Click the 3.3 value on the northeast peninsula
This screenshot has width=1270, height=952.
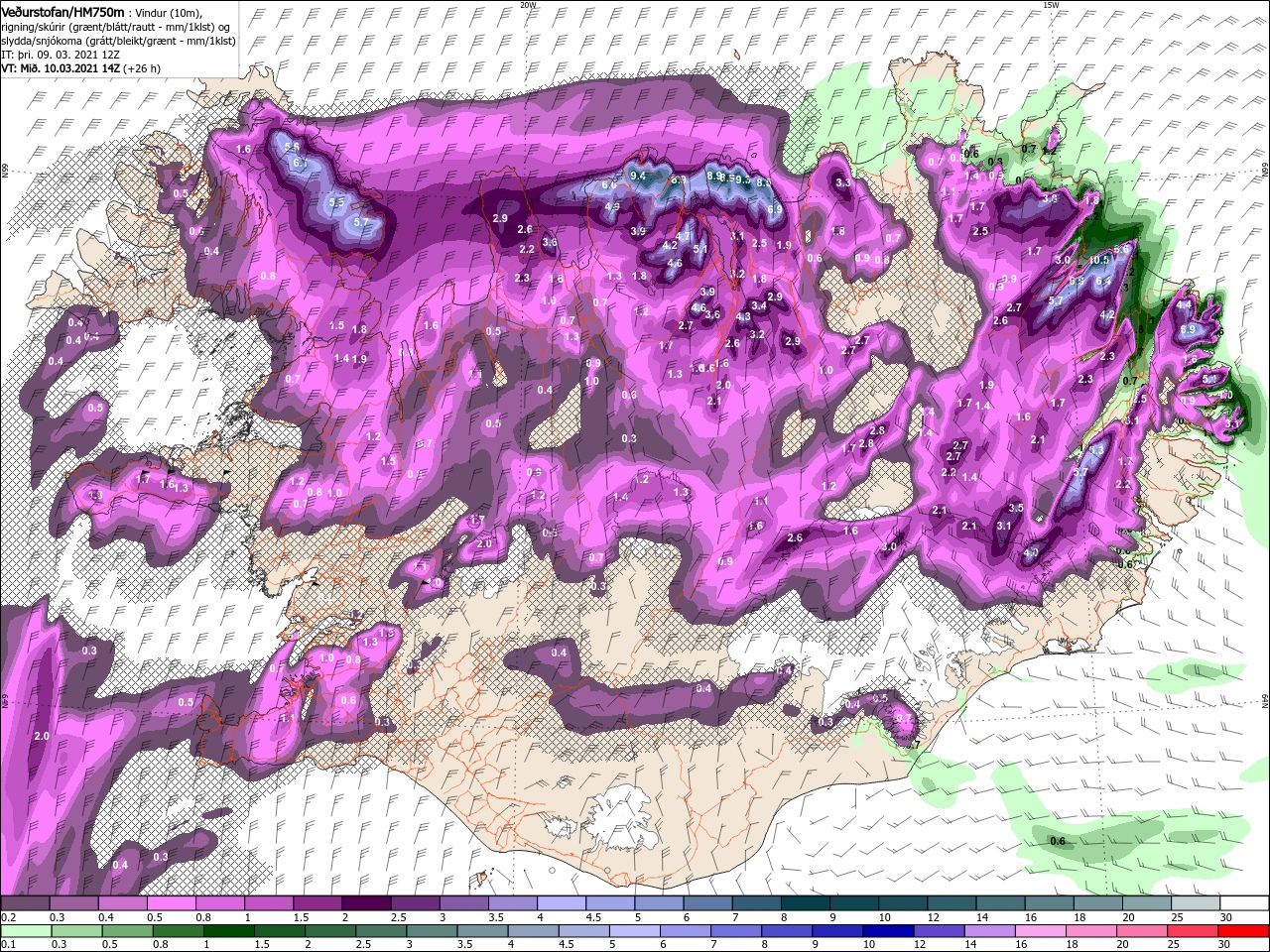[843, 182]
